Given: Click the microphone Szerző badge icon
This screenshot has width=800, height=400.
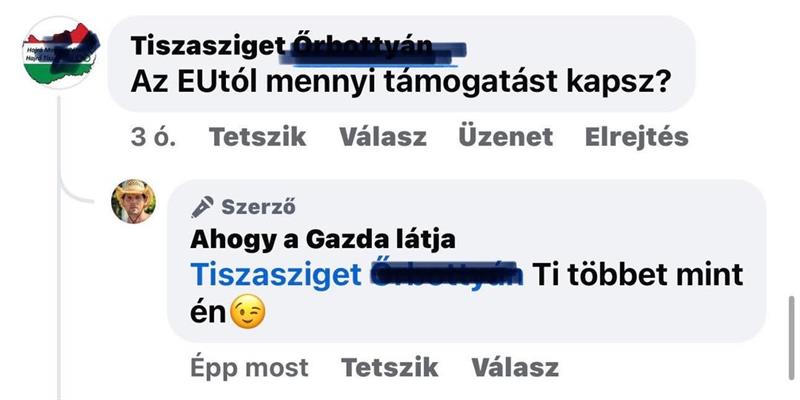Looking at the screenshot, I should tap(202, 207).
